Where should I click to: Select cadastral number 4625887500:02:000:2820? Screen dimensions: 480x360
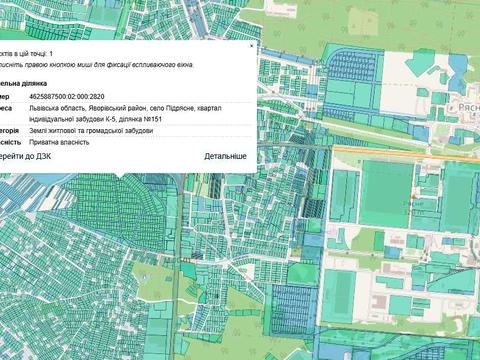[x=67, y=97]
